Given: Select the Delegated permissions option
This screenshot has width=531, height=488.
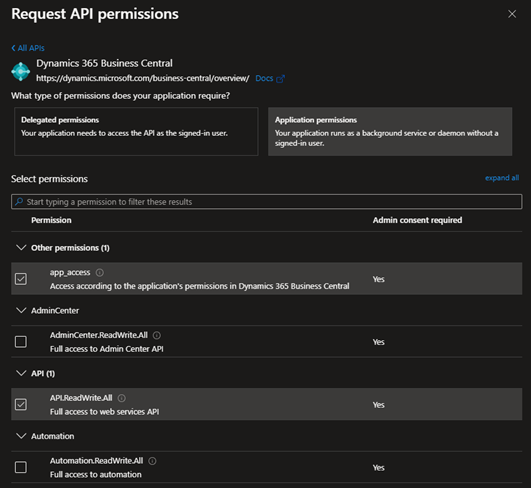Looking at the screenshot, I should coord(136,131).
